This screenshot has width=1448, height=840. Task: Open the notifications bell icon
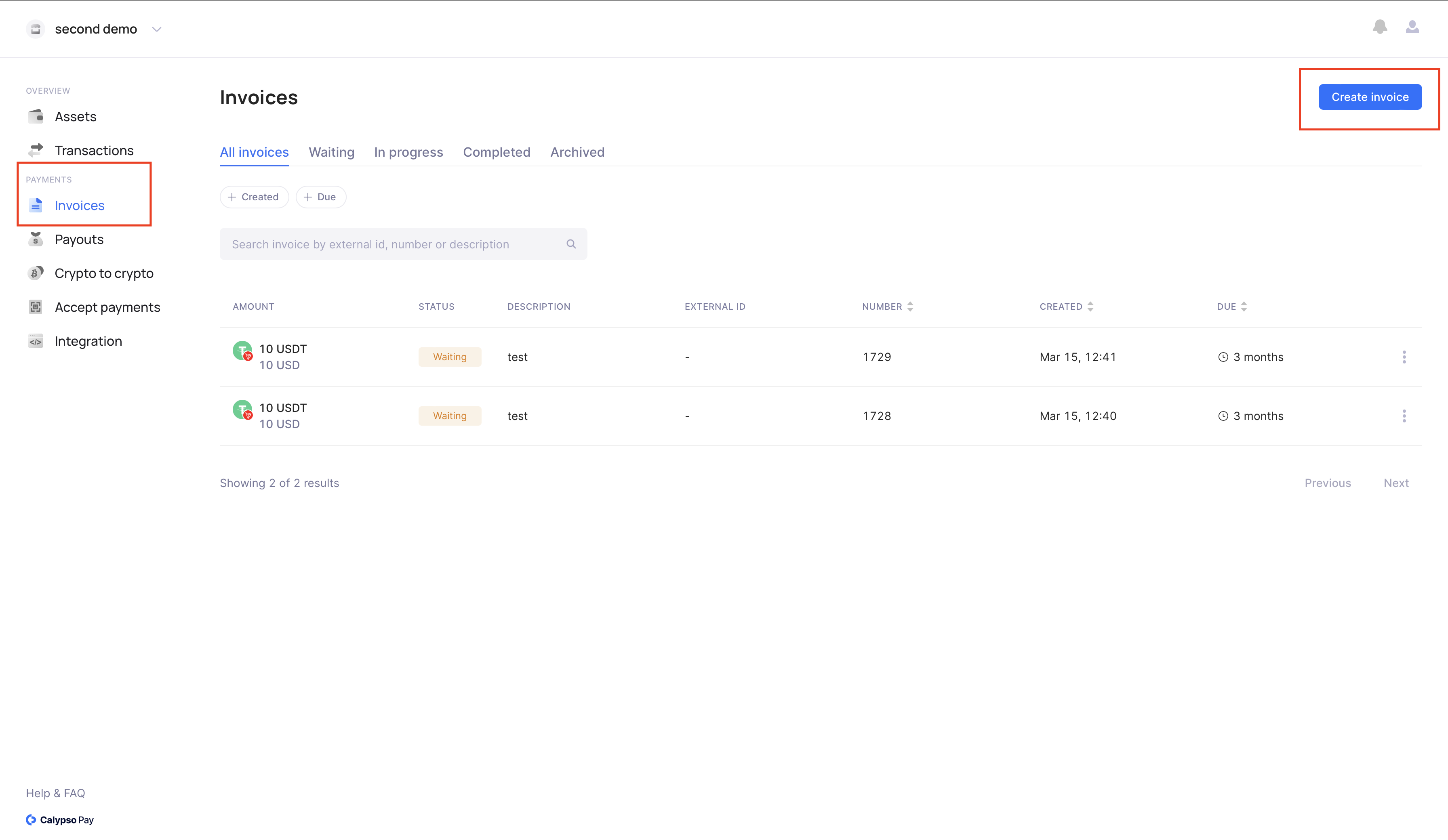click(1380, 27)
